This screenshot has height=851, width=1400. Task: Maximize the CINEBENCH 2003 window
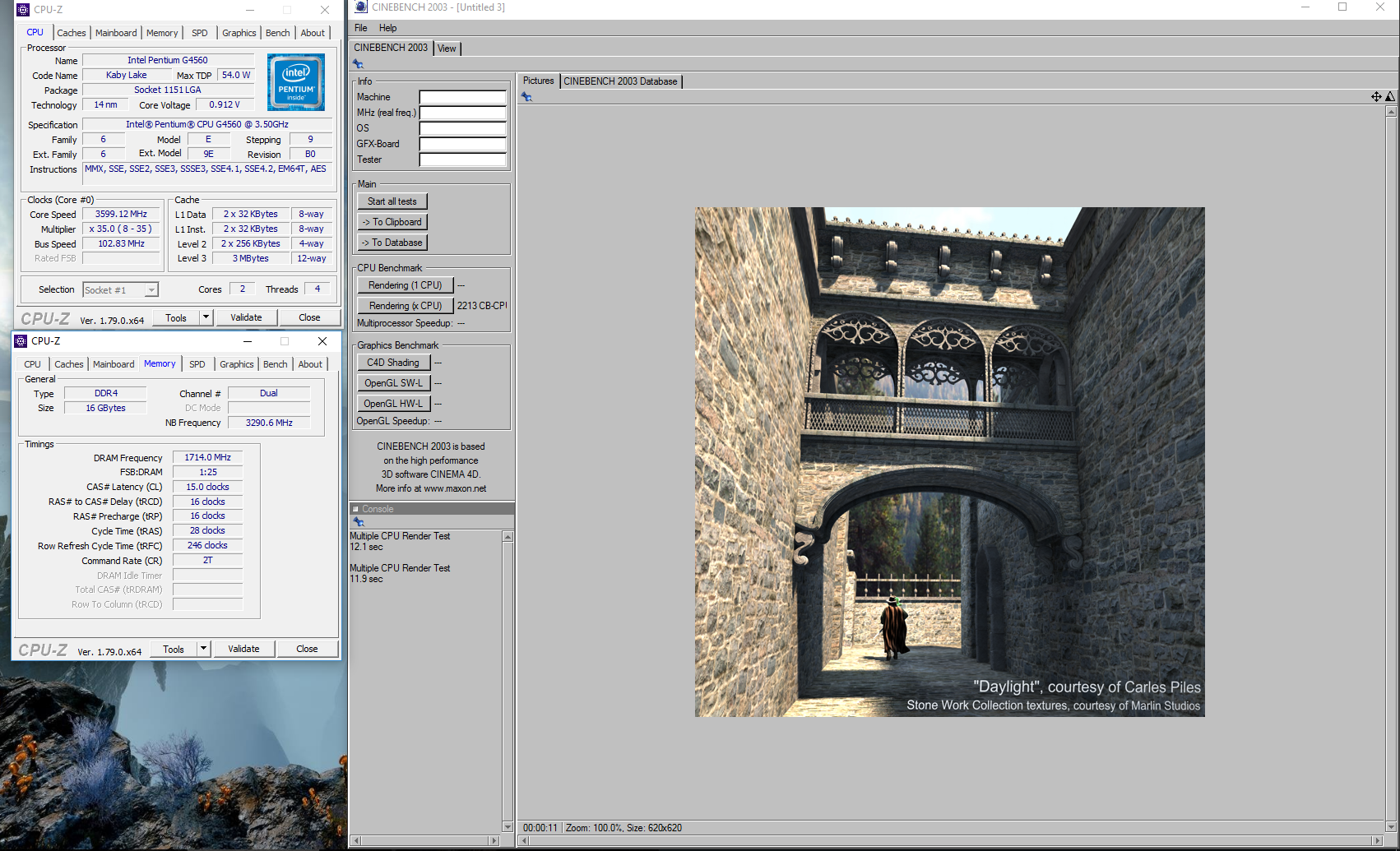point(1342,7)
